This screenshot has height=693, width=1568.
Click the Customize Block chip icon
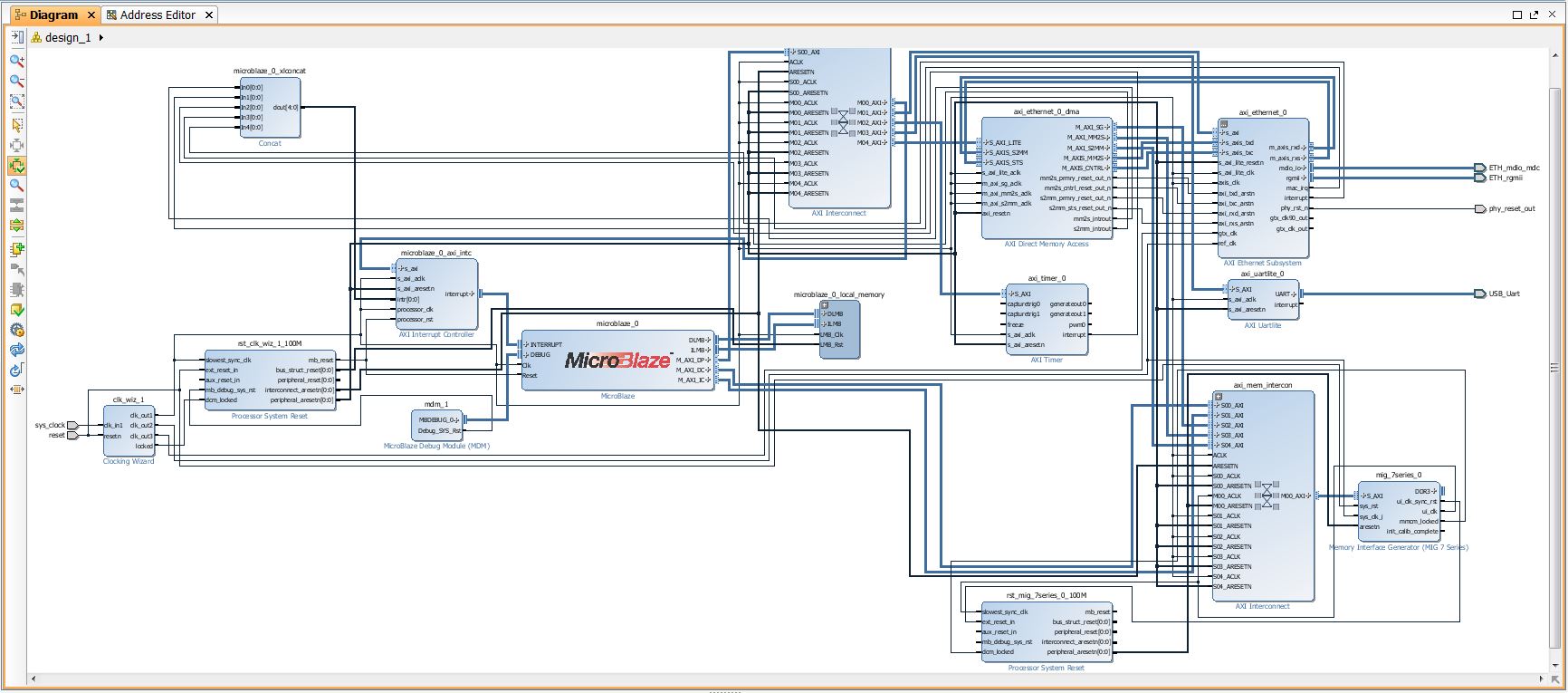(16, 290)
